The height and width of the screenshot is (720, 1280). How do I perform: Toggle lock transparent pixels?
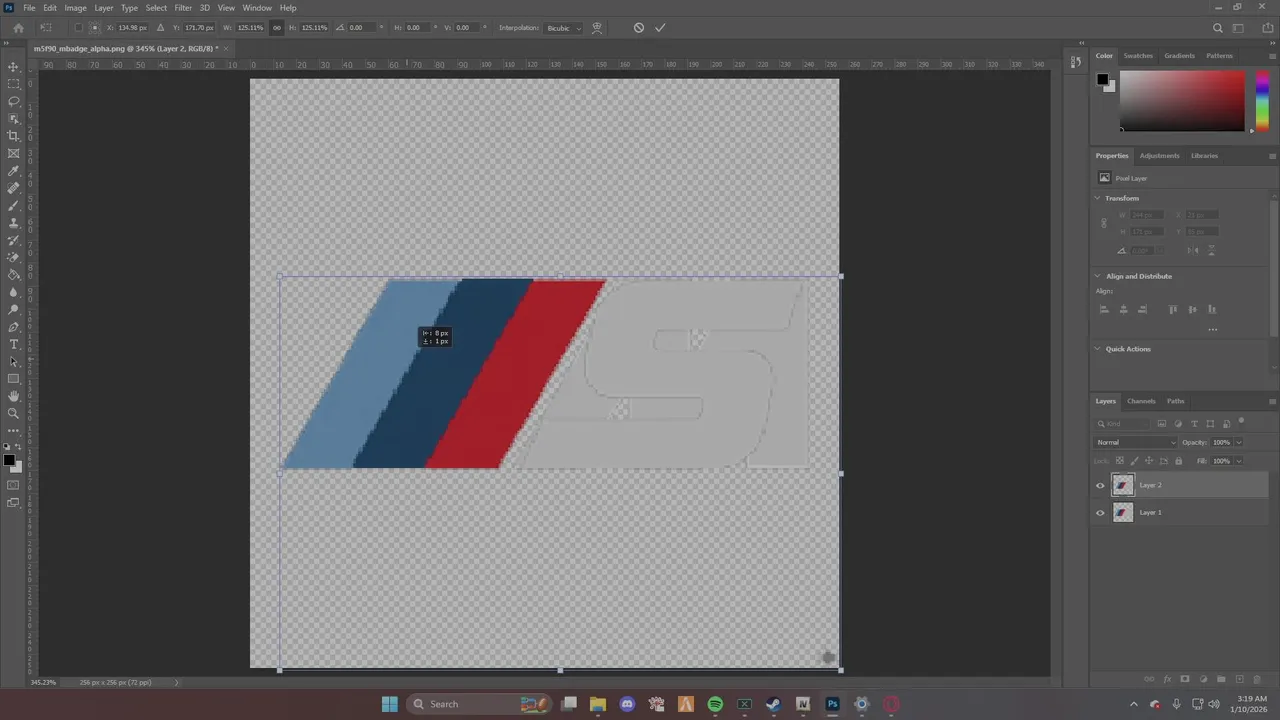1120,461
